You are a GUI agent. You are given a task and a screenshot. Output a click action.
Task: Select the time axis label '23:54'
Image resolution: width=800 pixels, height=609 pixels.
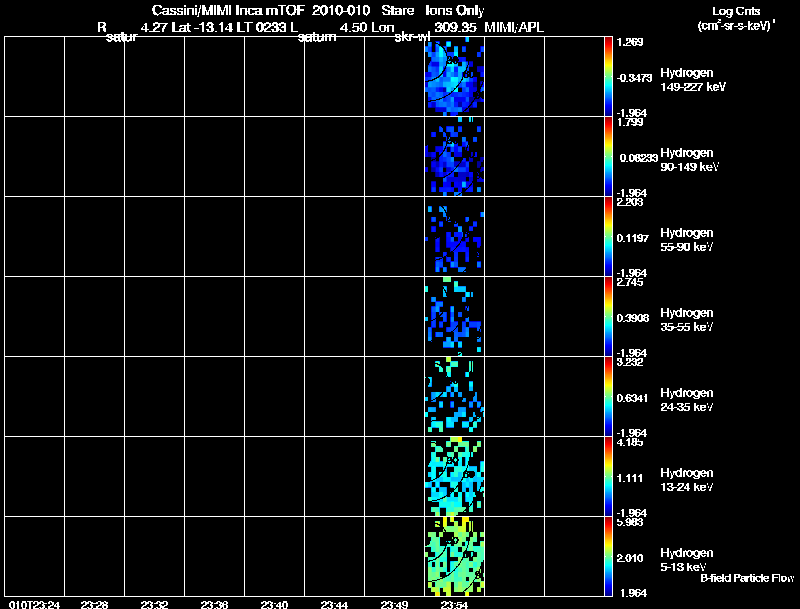coord(455,605)
